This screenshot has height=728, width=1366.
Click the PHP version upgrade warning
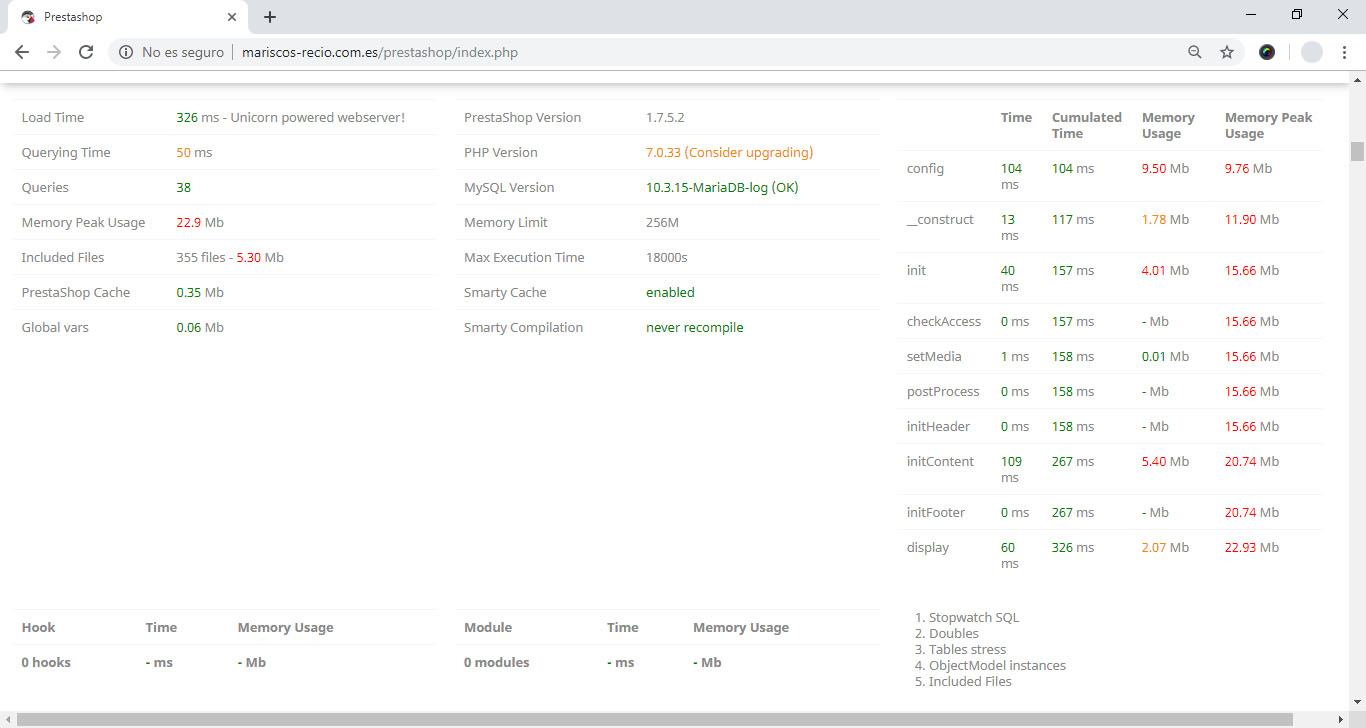[730, 153]
